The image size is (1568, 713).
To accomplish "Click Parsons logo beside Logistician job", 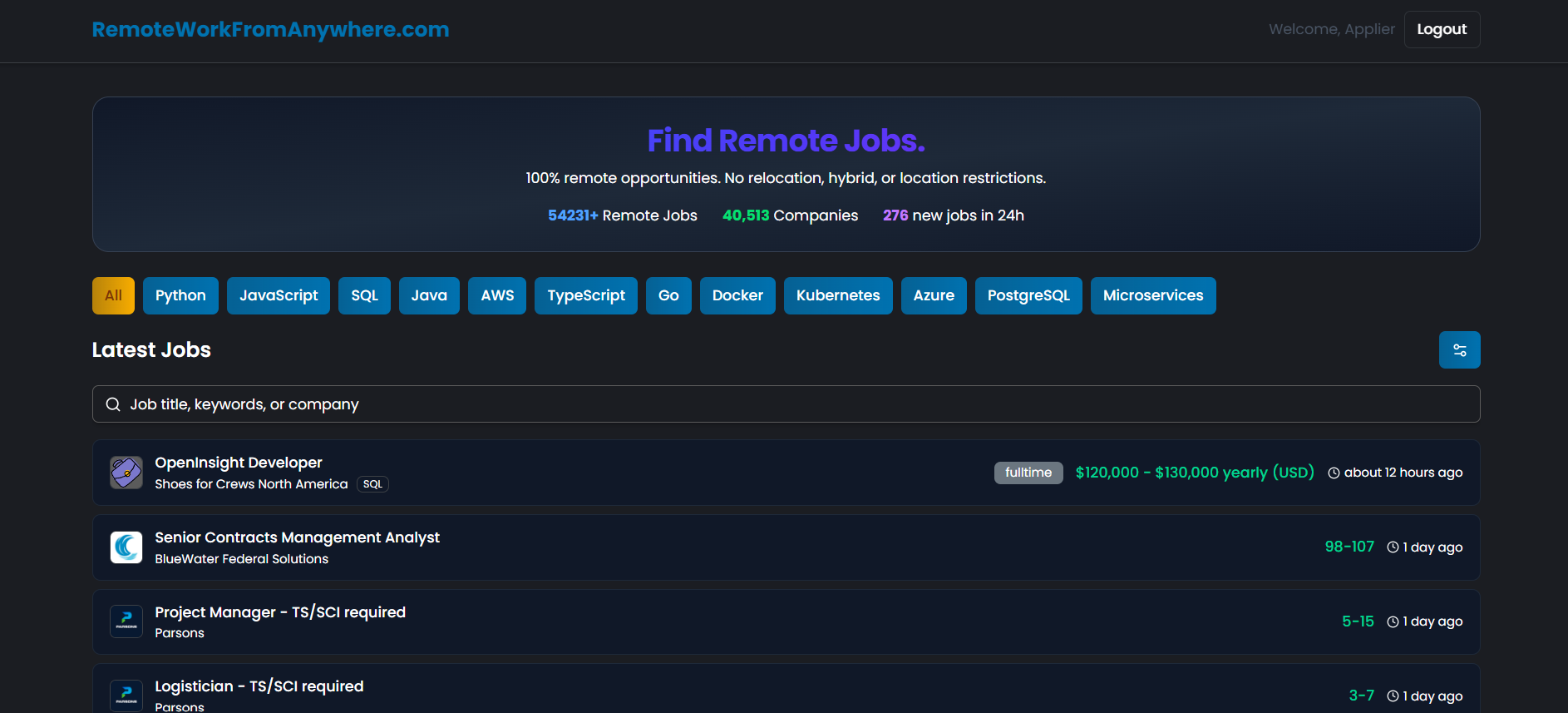I will click(x=126, y=696).
